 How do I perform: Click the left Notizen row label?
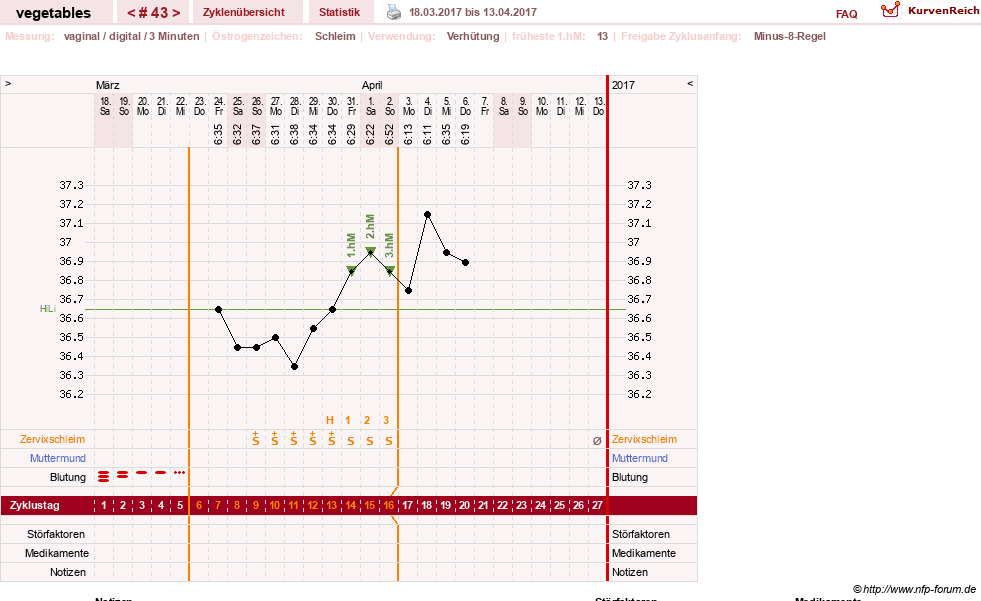[x=68, y=572]
